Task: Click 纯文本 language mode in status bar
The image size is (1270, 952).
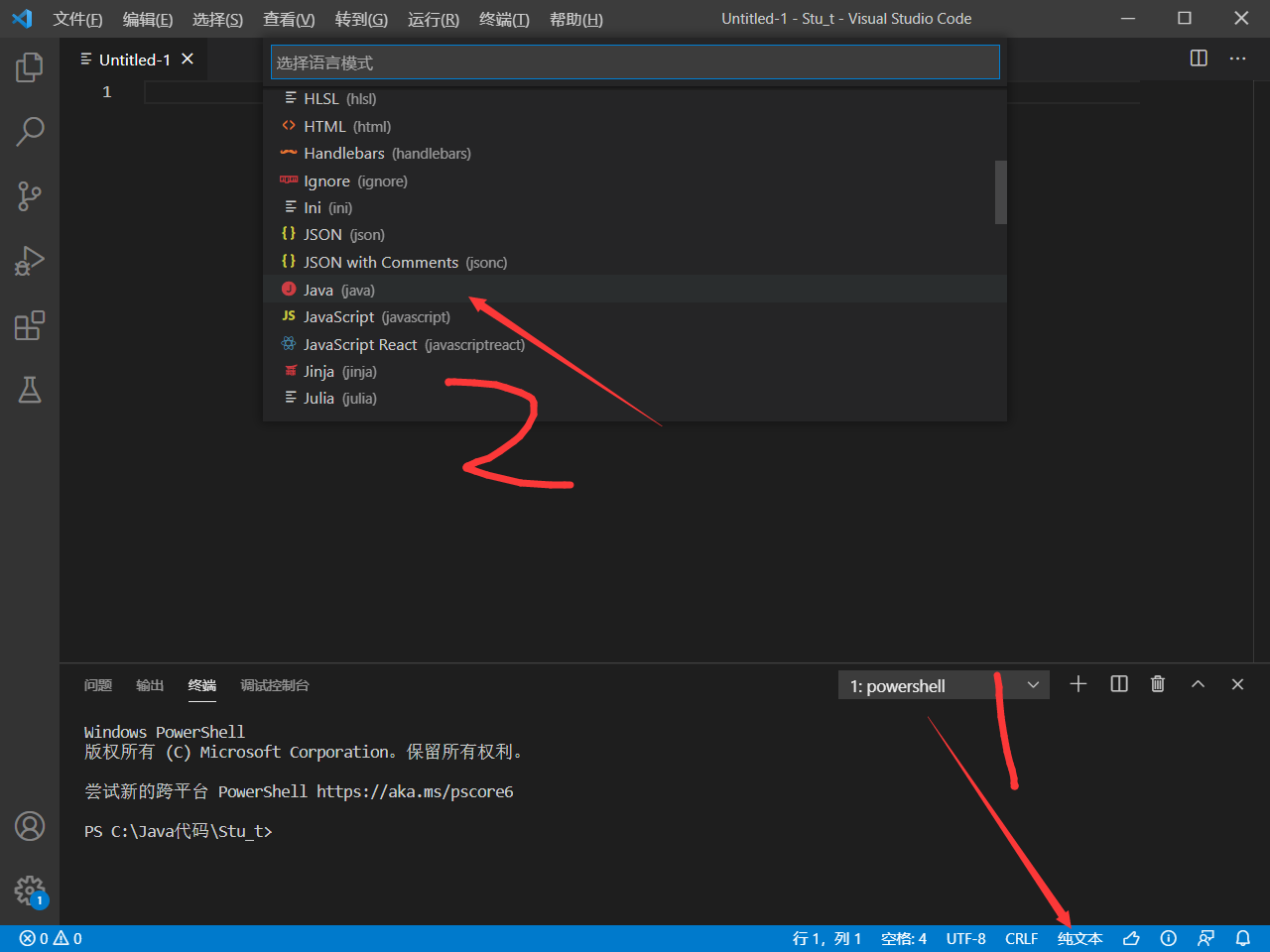Action: (1080, 938)
